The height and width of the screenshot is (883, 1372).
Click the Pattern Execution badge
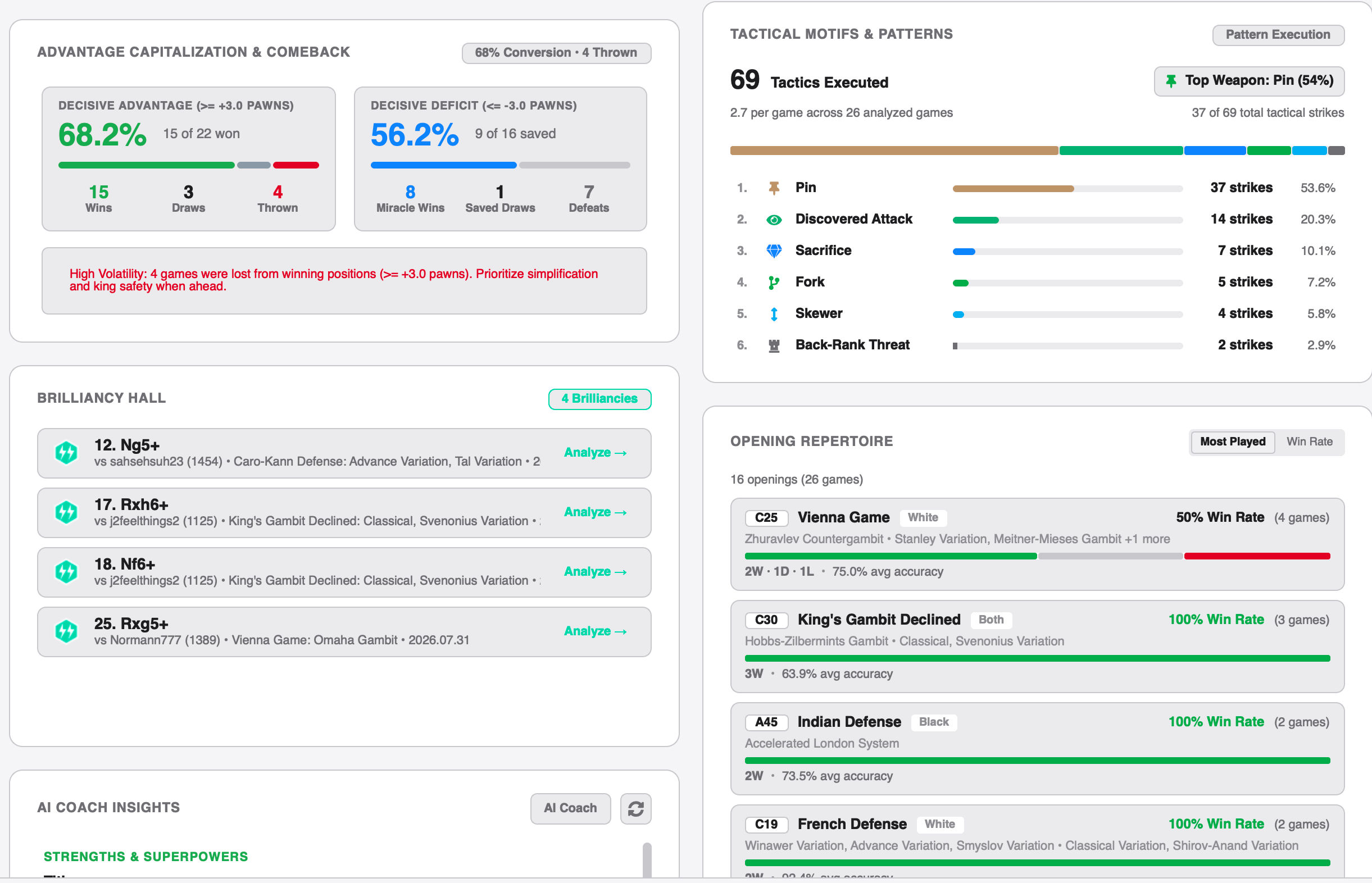coord(1278,35)
